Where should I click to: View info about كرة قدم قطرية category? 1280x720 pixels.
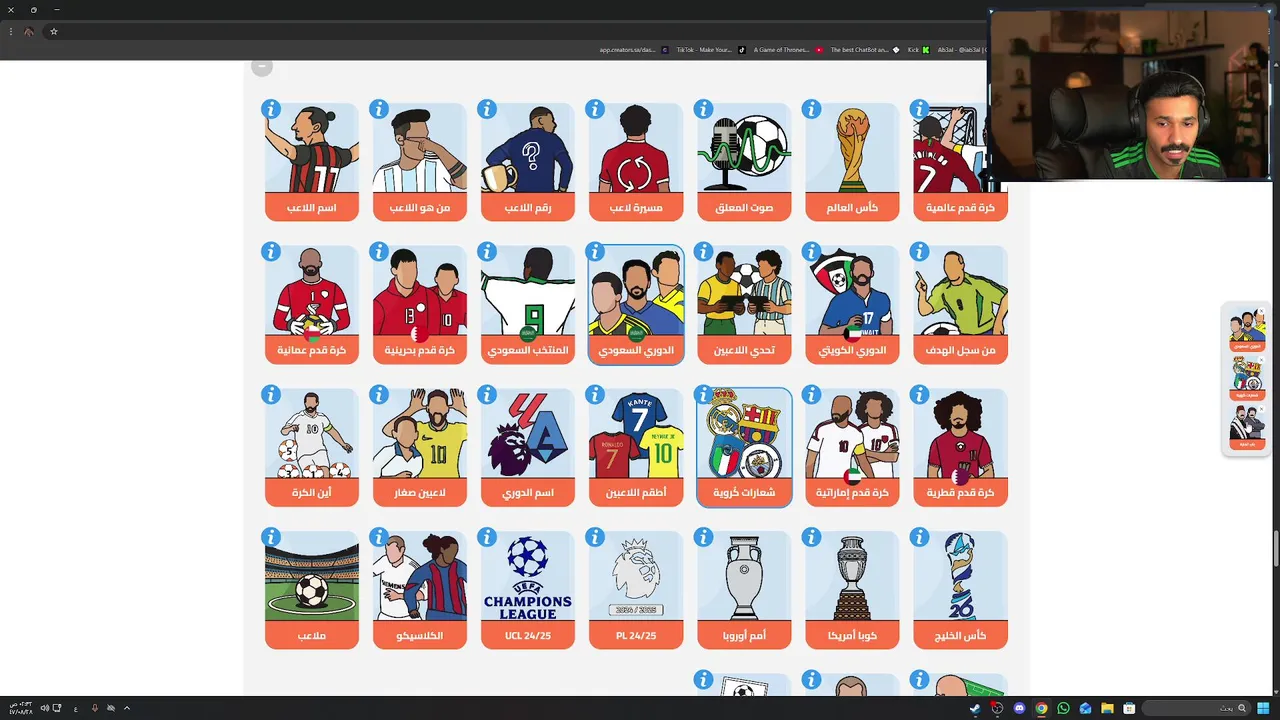pos(919,395)
